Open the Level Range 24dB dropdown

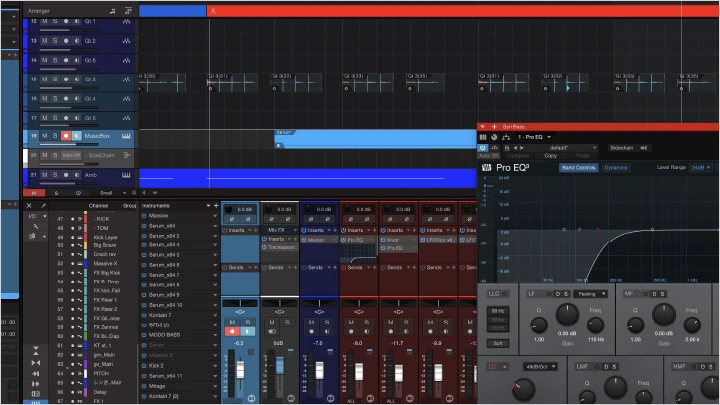coord(701,168)
